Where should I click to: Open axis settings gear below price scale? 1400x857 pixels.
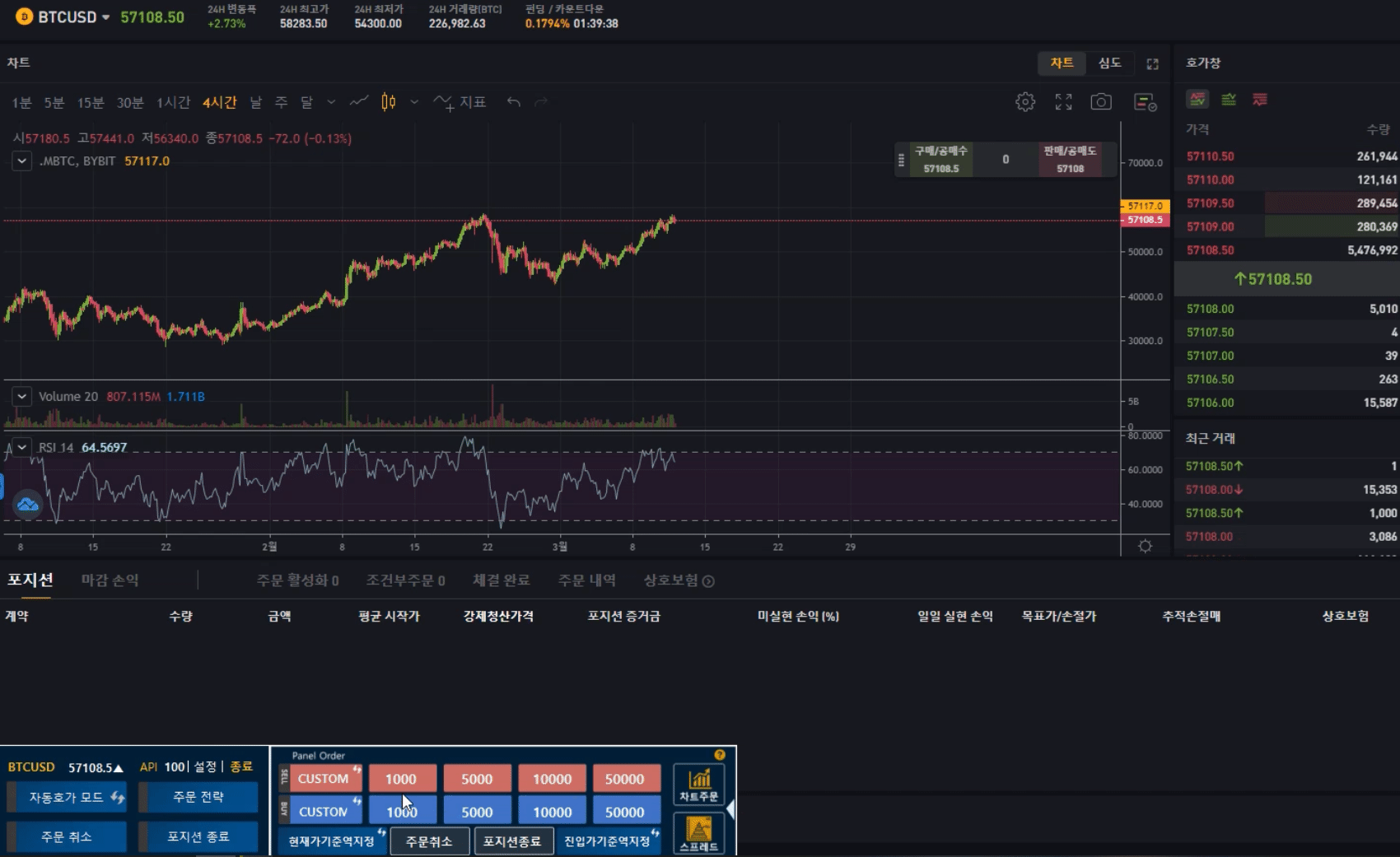(1145, 546)
